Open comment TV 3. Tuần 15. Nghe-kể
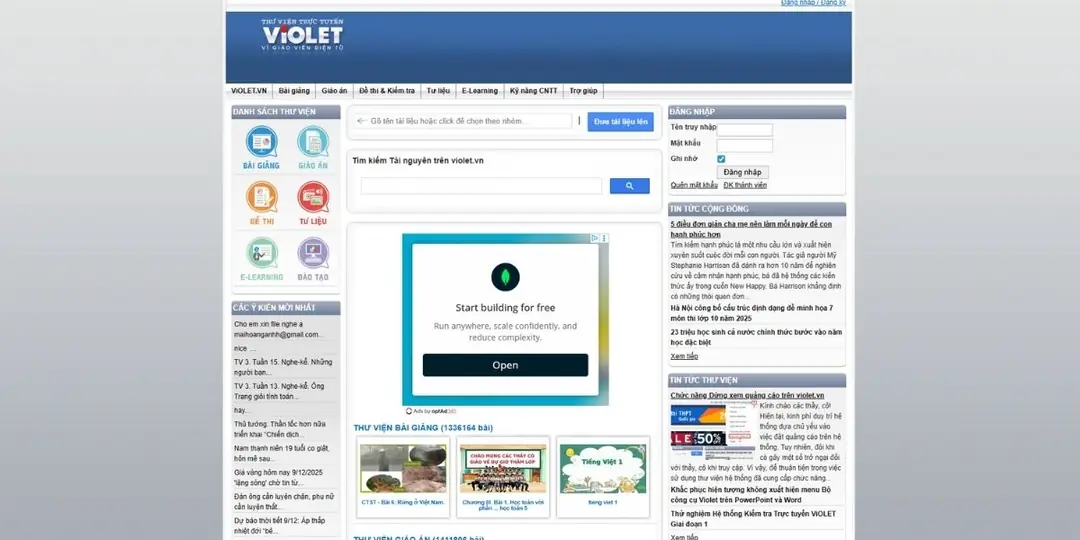Screen dimensions: 1080x540 [283, 367]
